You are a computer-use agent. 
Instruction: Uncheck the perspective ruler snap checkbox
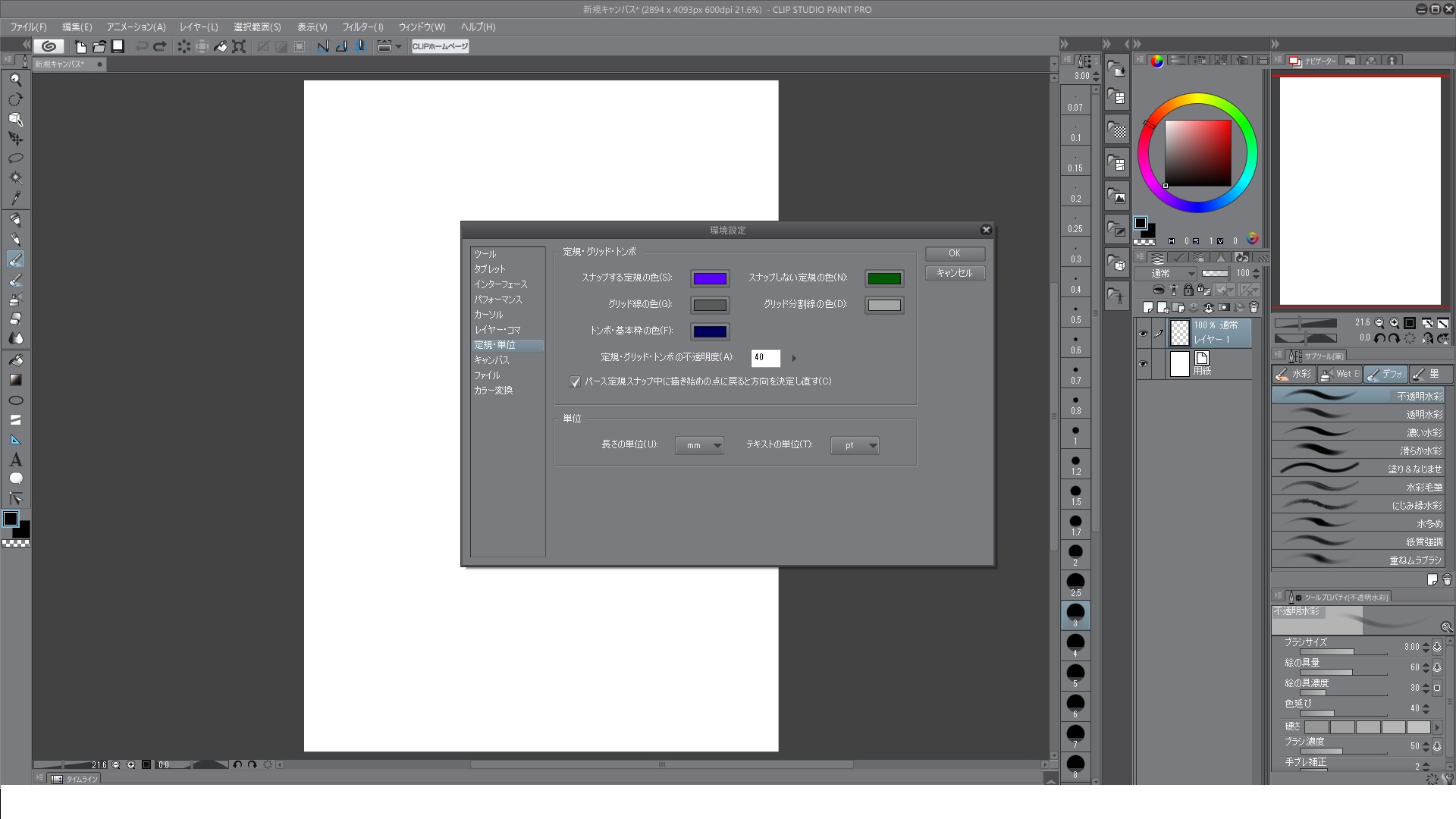[x=575, y=381]
